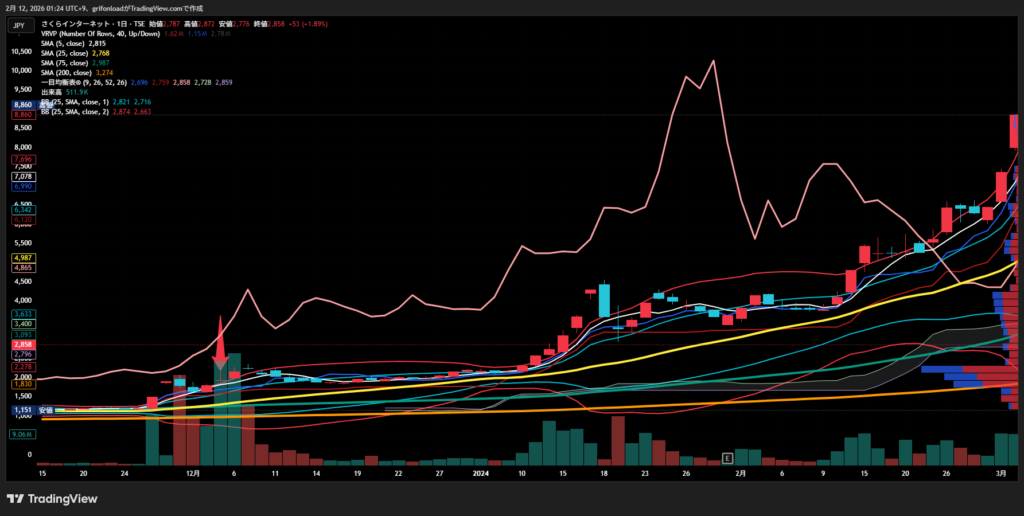Click the 8,860 blue price label
The width and height of the screenshot is (1024, 516).
point(23,105)
